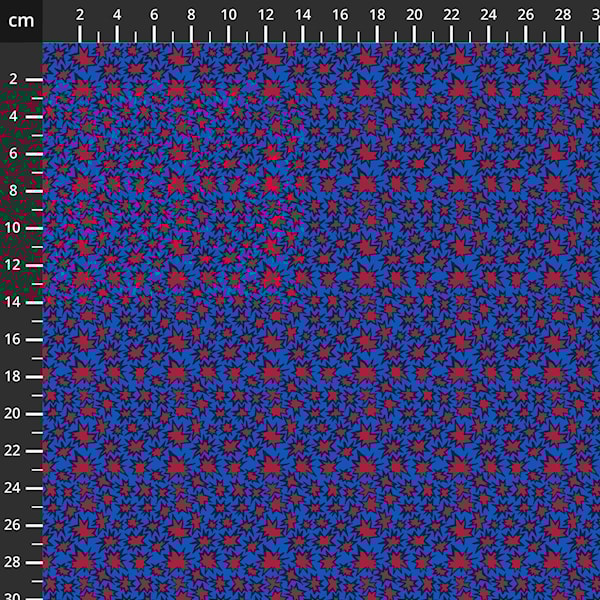The image size is (600, 600).
Task: Click the 28 mark on the top ruler
Action: pyautogui.click(x=563, y=34)
